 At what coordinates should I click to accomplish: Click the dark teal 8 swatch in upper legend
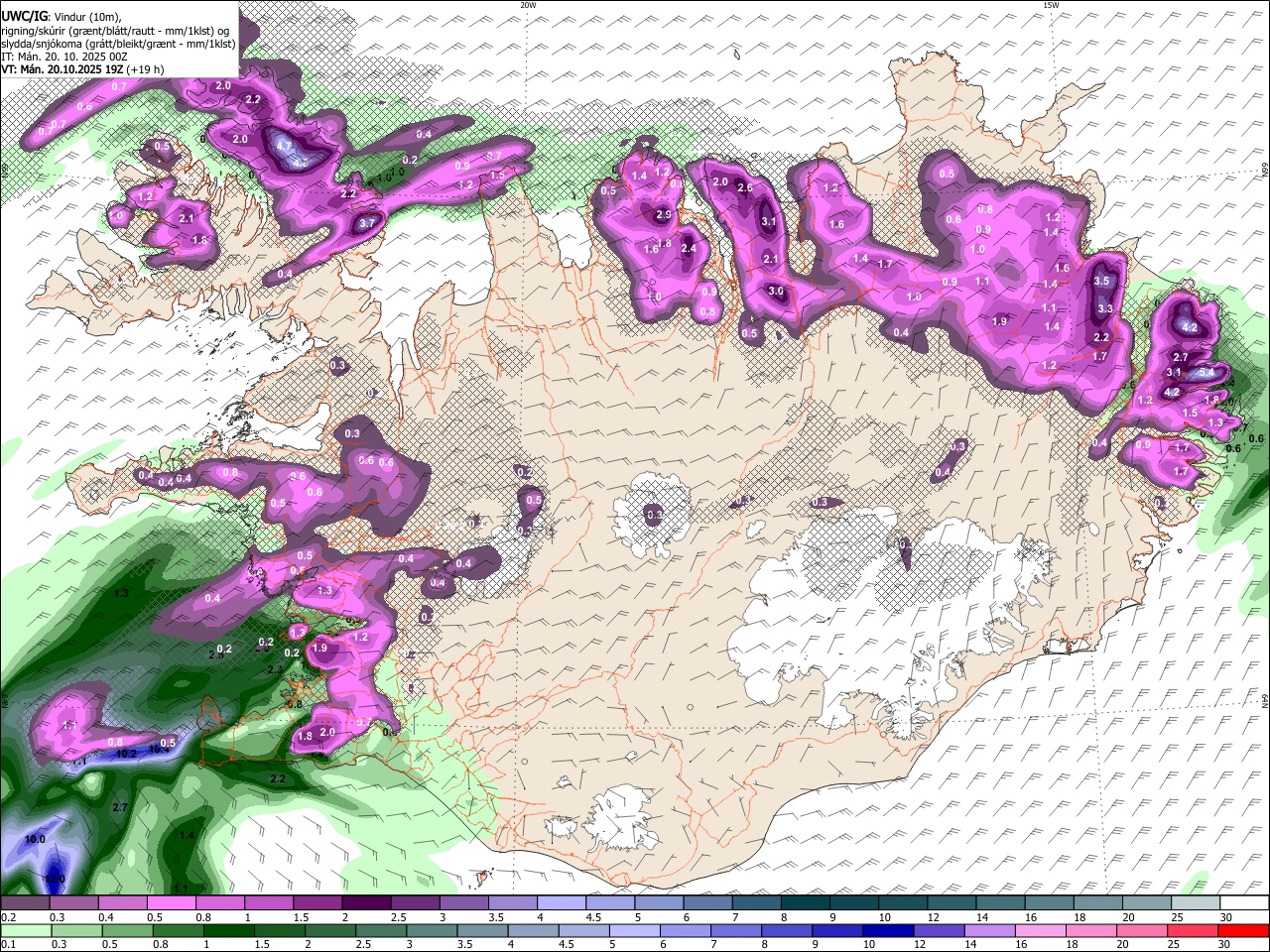804,903
